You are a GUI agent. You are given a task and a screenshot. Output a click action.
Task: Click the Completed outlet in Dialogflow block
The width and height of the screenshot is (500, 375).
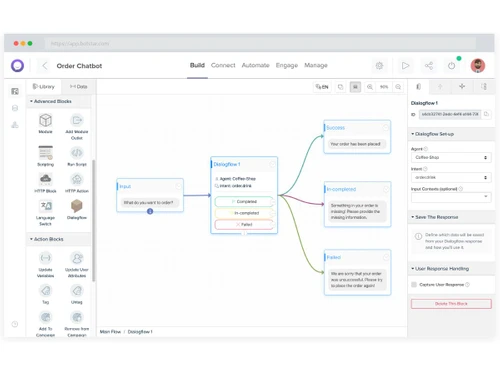pyautogui.click(x=244, y=202)
